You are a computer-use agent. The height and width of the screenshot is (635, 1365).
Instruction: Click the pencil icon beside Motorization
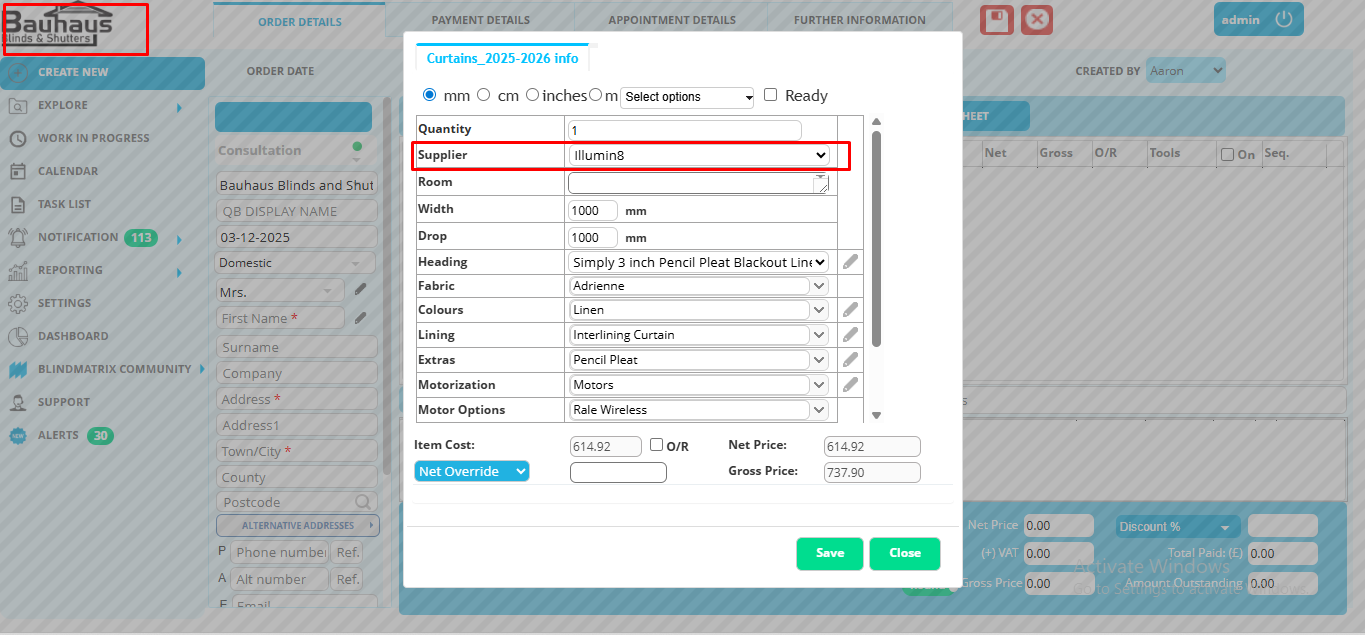(x=850, y=384)
